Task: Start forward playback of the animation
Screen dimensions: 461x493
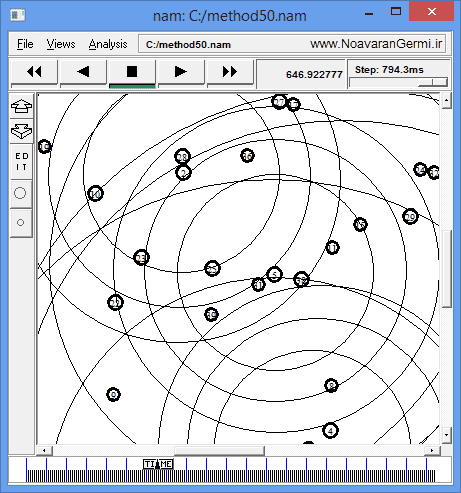Action: point(181,71)
